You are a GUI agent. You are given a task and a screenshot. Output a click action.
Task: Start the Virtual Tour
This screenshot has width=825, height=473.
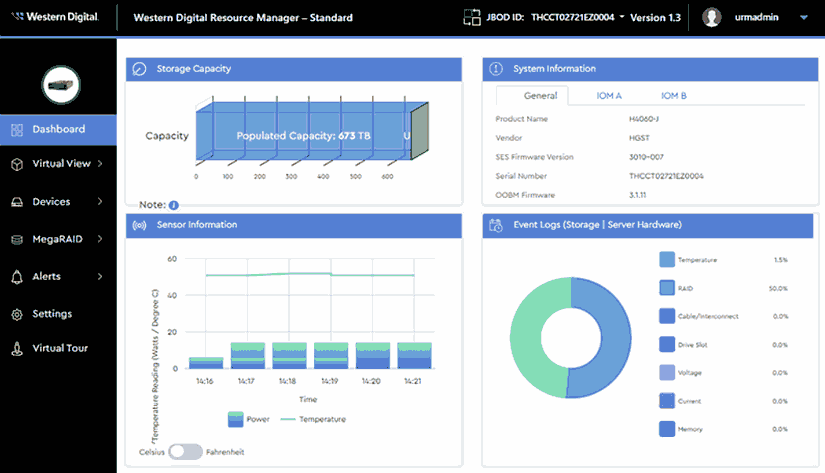tap(58, 348)
